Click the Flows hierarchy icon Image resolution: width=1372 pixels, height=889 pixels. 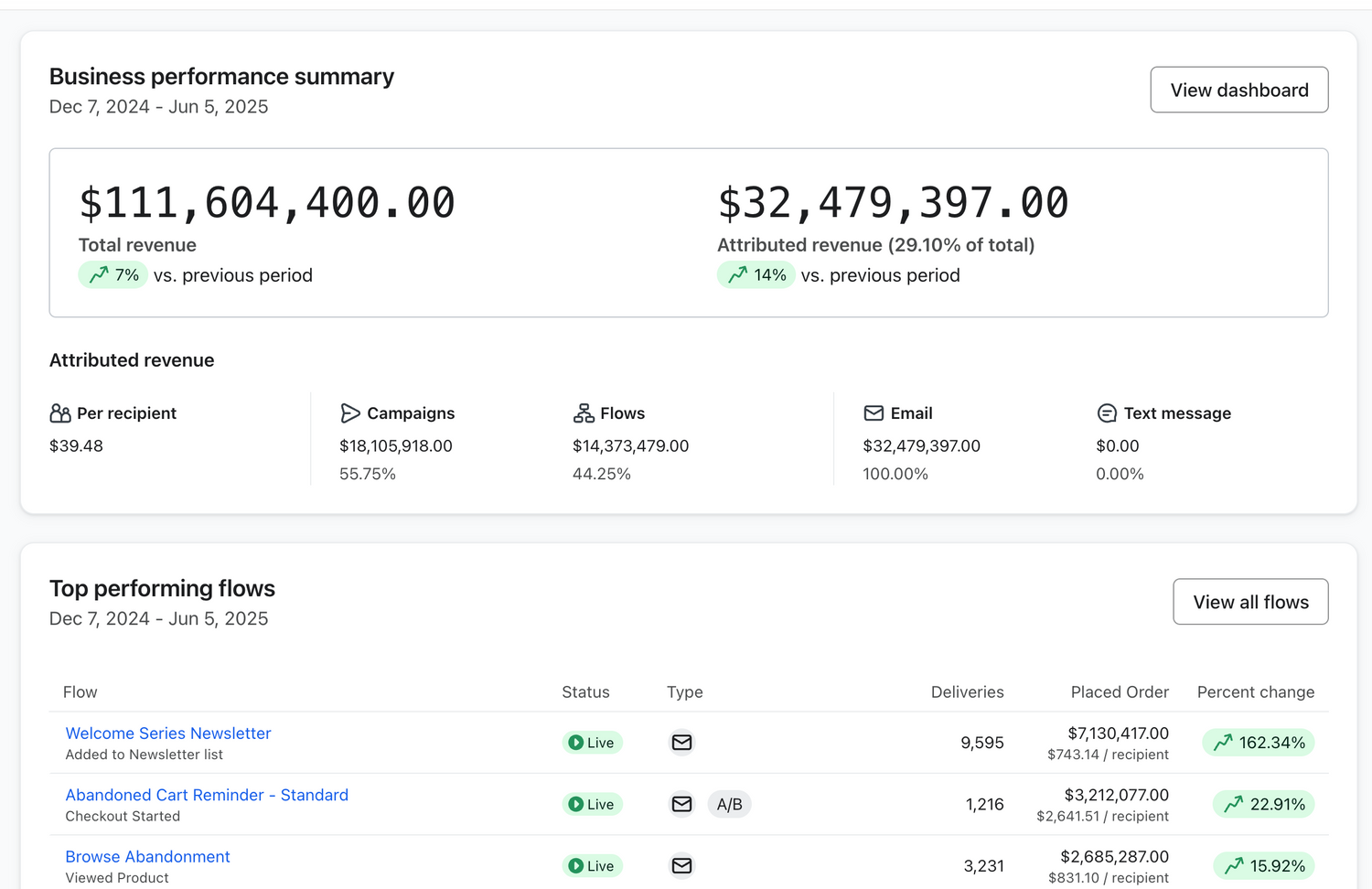pos(584,413)
